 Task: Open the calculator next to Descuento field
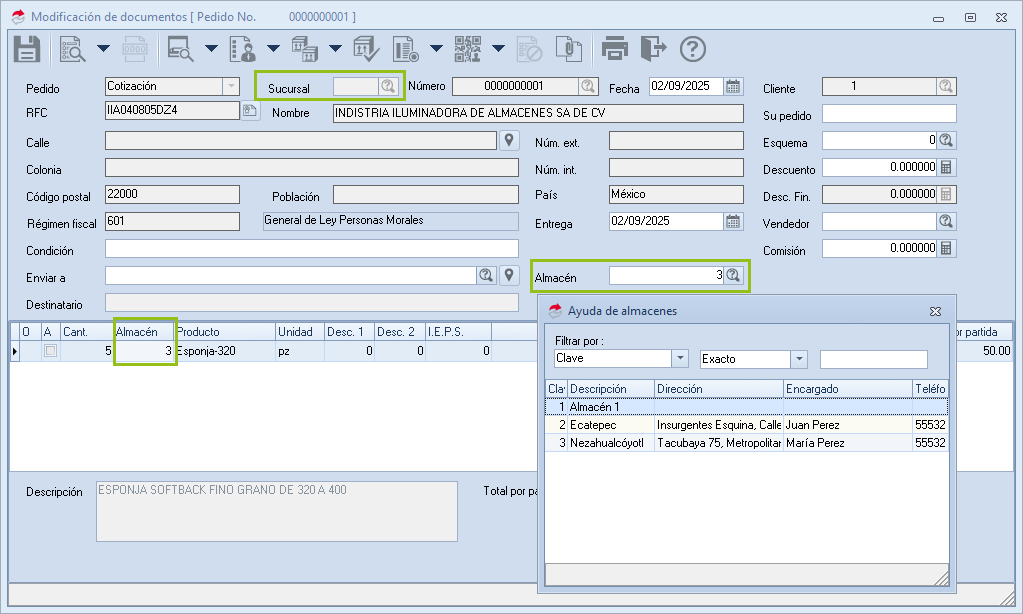946,168
